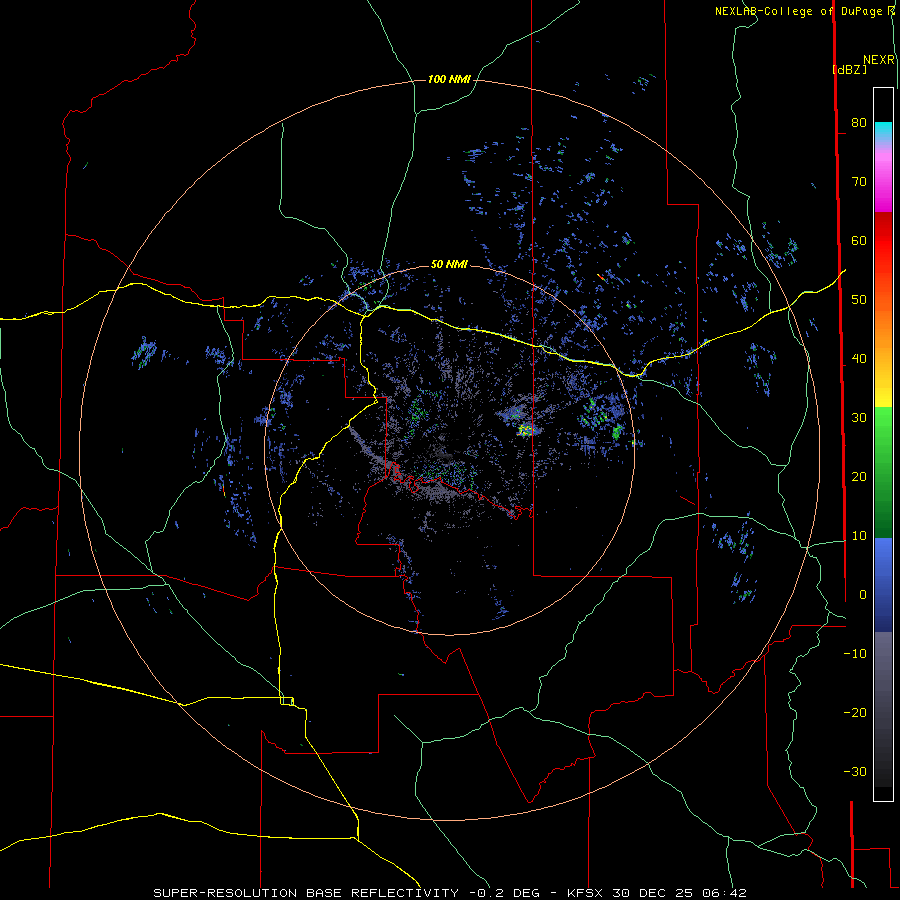This screenshot has height=900, width=900.
Task: Click the cyan segment of the color bar
Action: tap(883, 131)
